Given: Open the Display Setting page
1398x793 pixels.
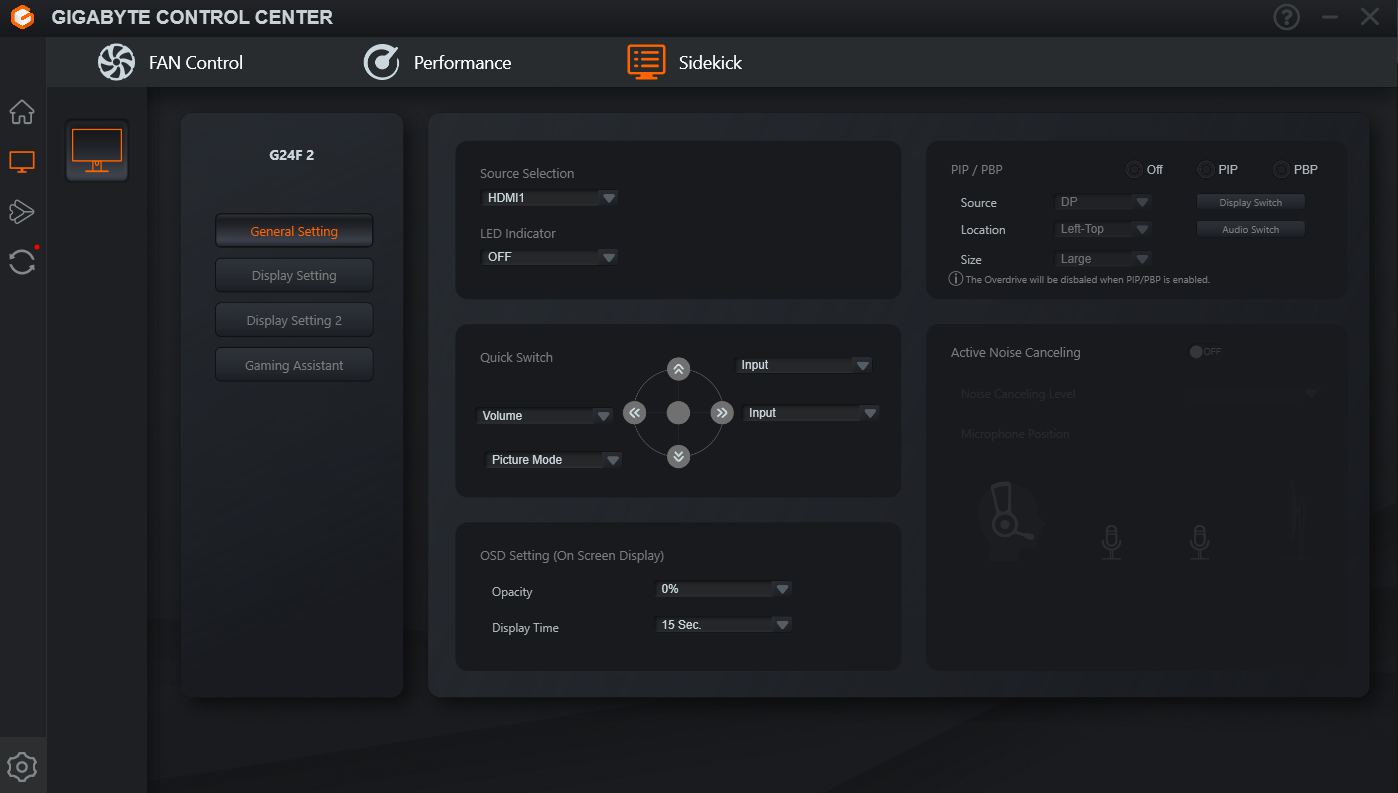Looking at the screenshot, I should coord(294,275).
